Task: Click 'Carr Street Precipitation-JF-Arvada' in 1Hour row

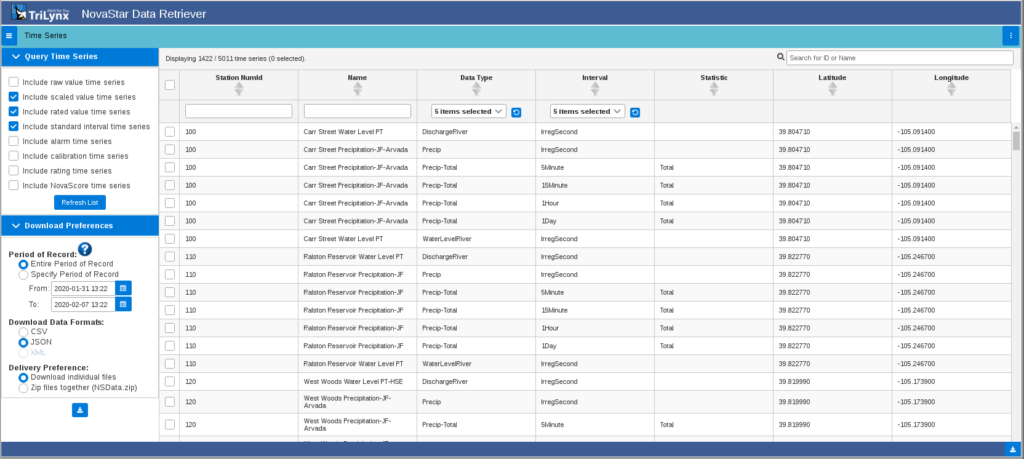Action: coord(356,203)
